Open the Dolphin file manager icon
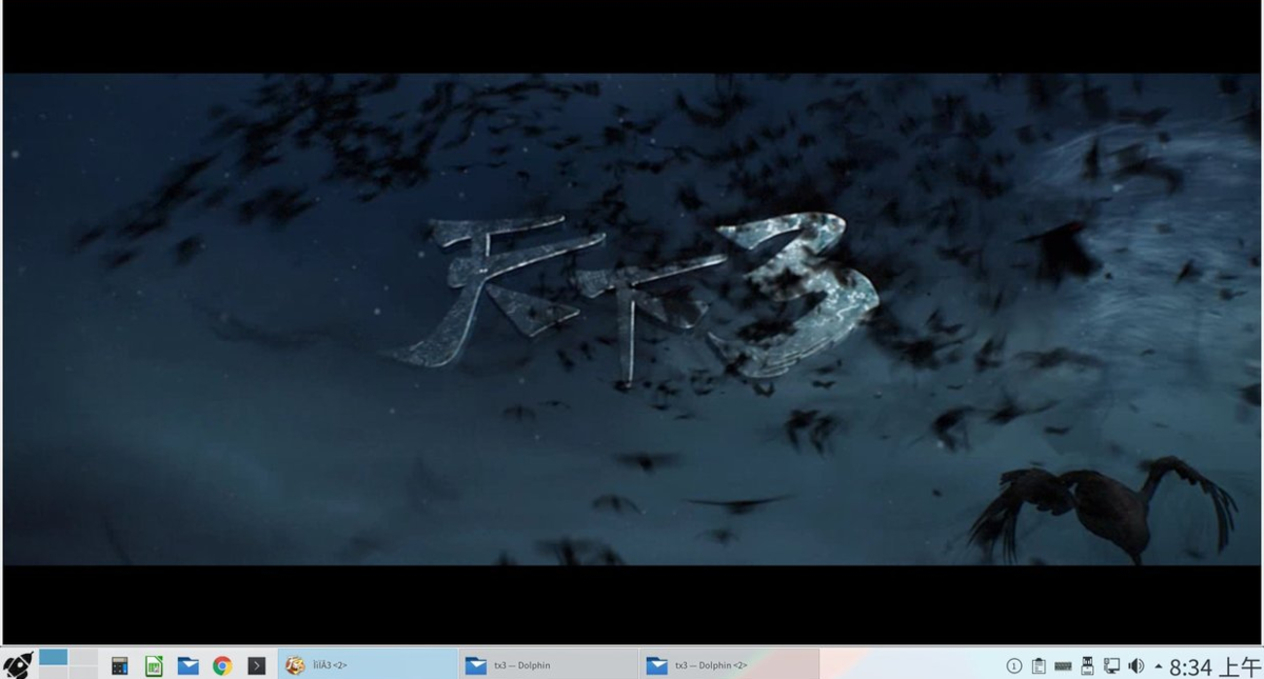 click(x=189, y=665)
